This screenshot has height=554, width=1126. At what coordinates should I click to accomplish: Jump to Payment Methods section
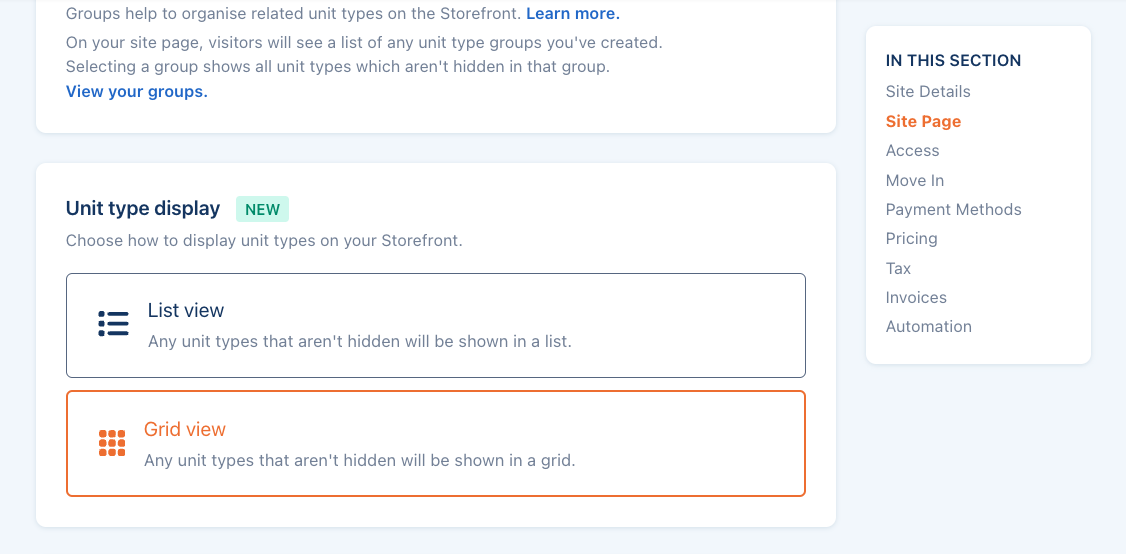[x=953, y=209]
